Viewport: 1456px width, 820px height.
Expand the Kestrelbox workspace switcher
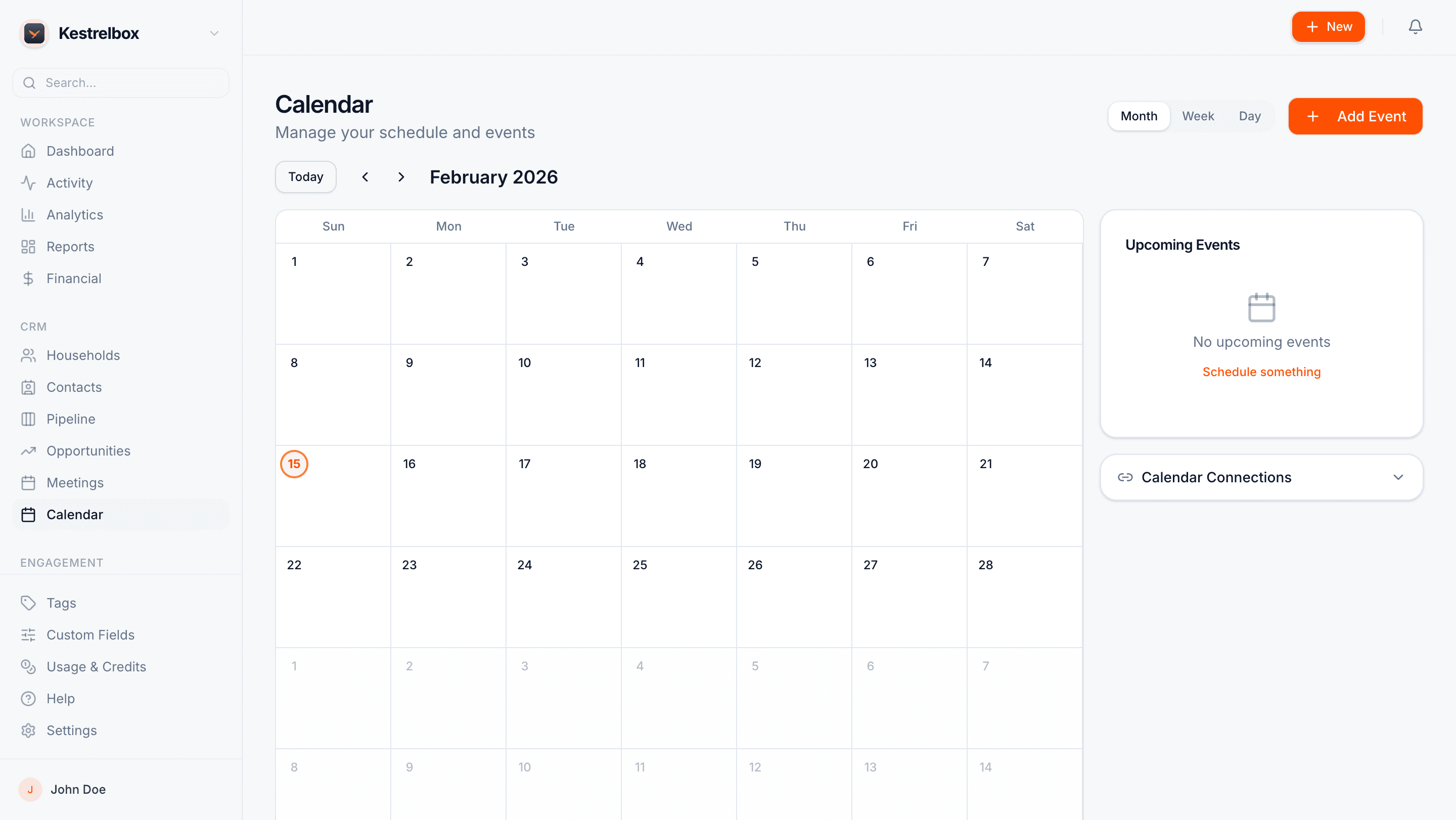214,33
